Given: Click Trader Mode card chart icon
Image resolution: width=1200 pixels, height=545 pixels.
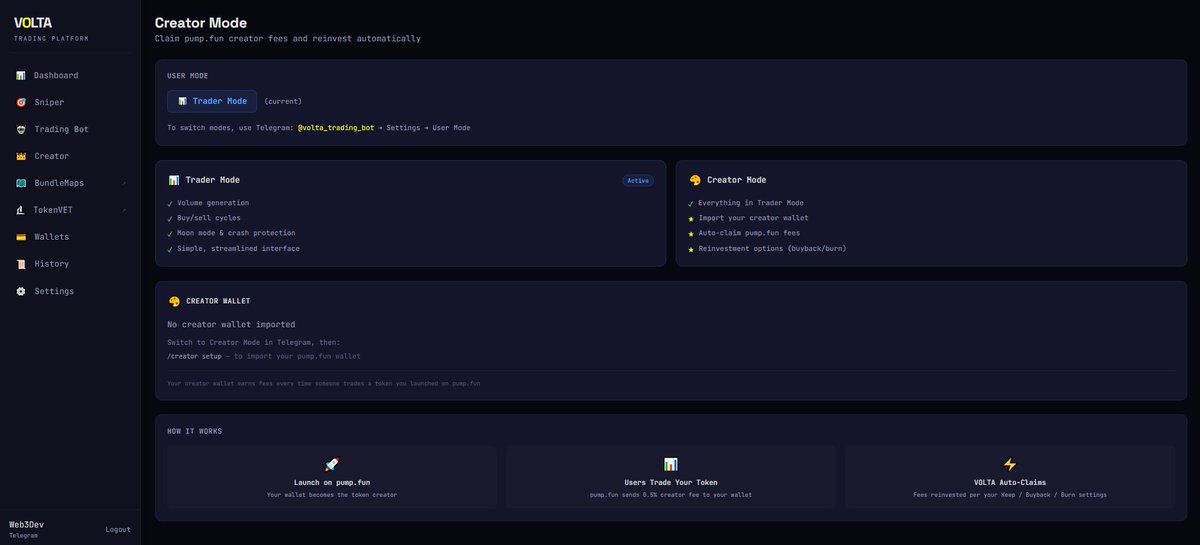Looking at the screenshot, I should coord(174,180).
